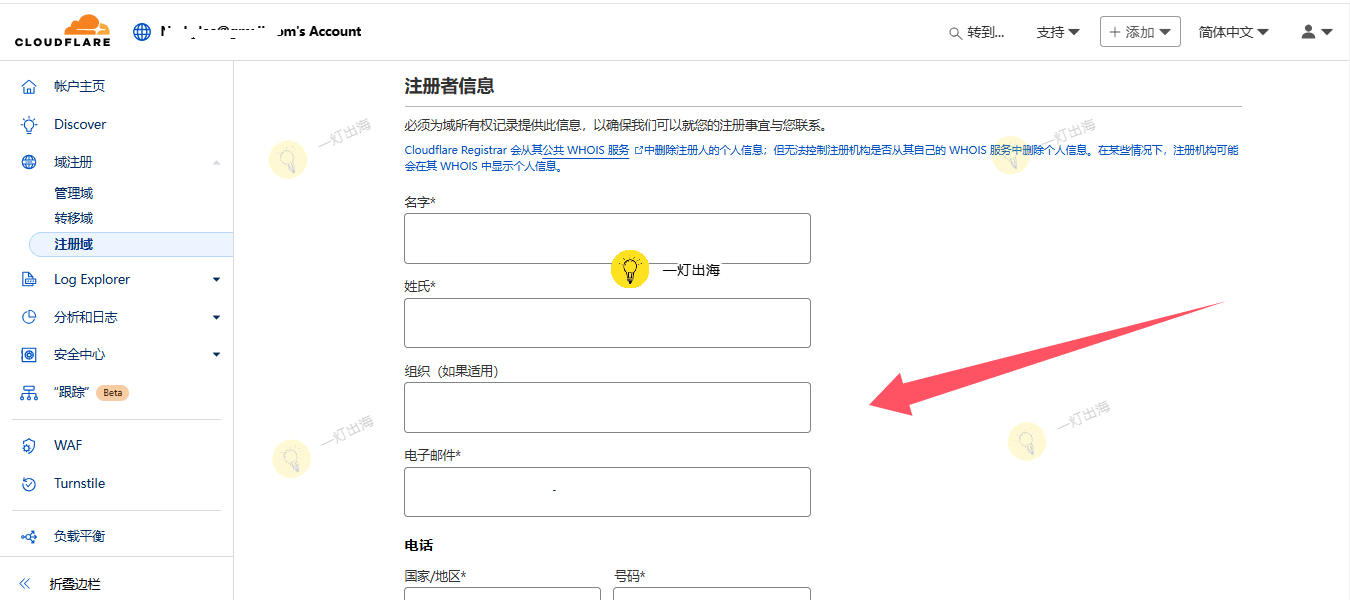Open WAF via its sidebar icon

(30, 445)
